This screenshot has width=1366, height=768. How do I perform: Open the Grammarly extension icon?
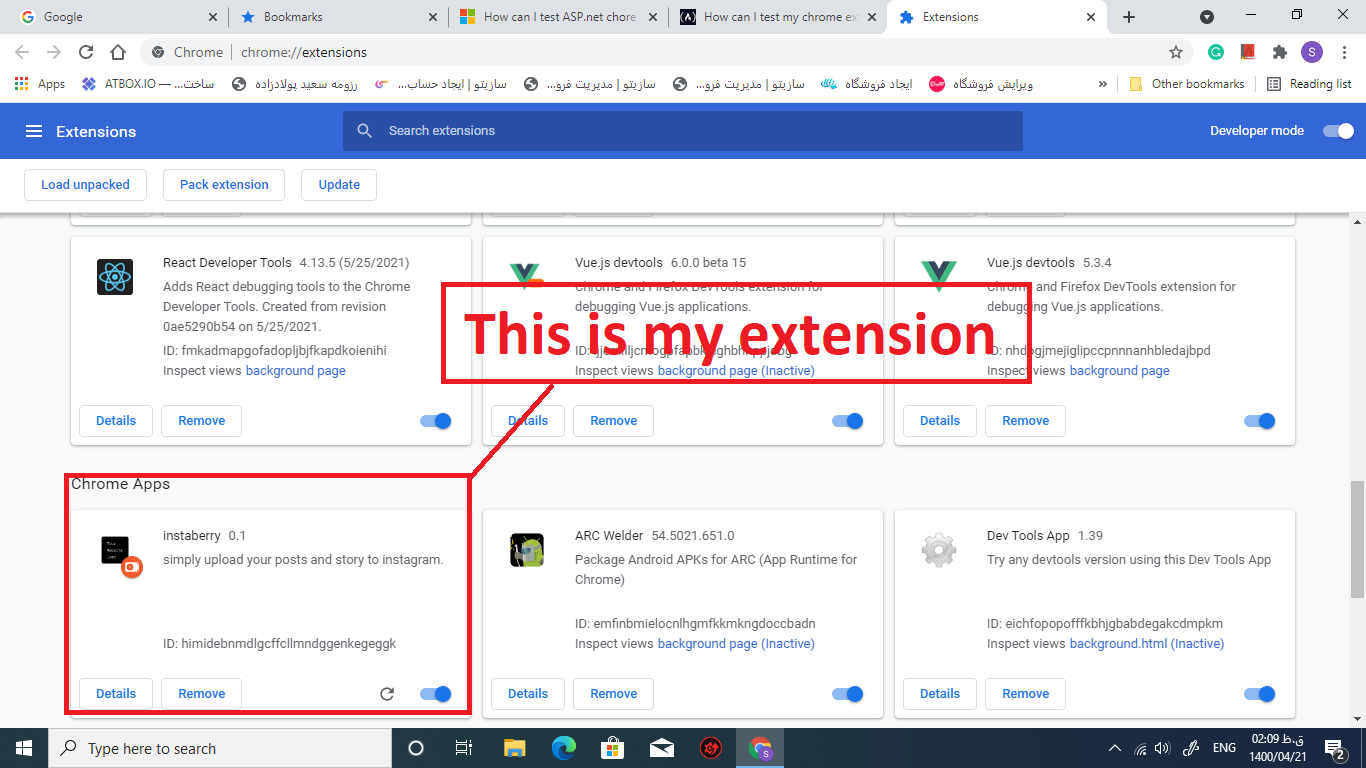1216,52
